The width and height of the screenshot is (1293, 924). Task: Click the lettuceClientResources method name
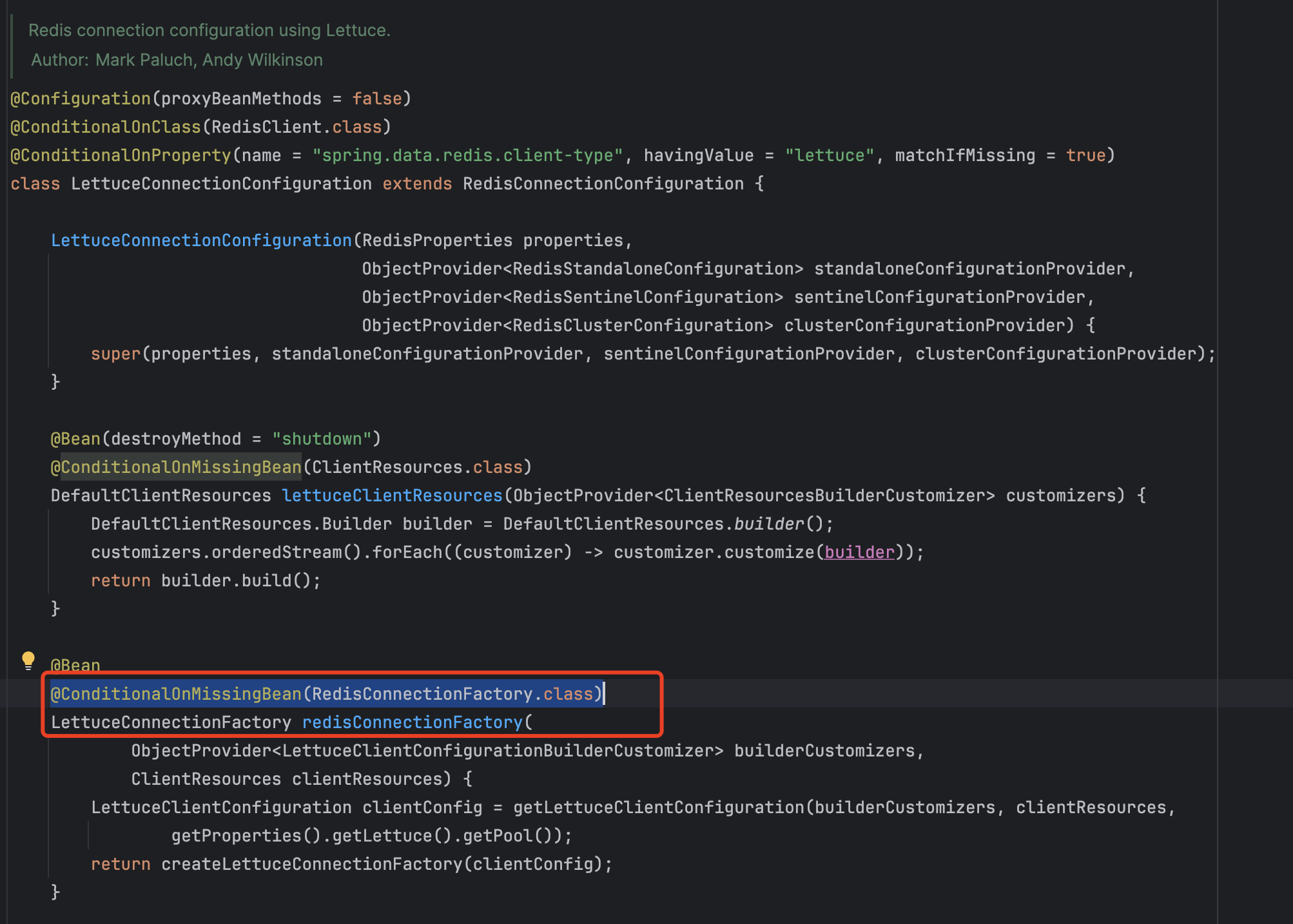tap(392, 495)
